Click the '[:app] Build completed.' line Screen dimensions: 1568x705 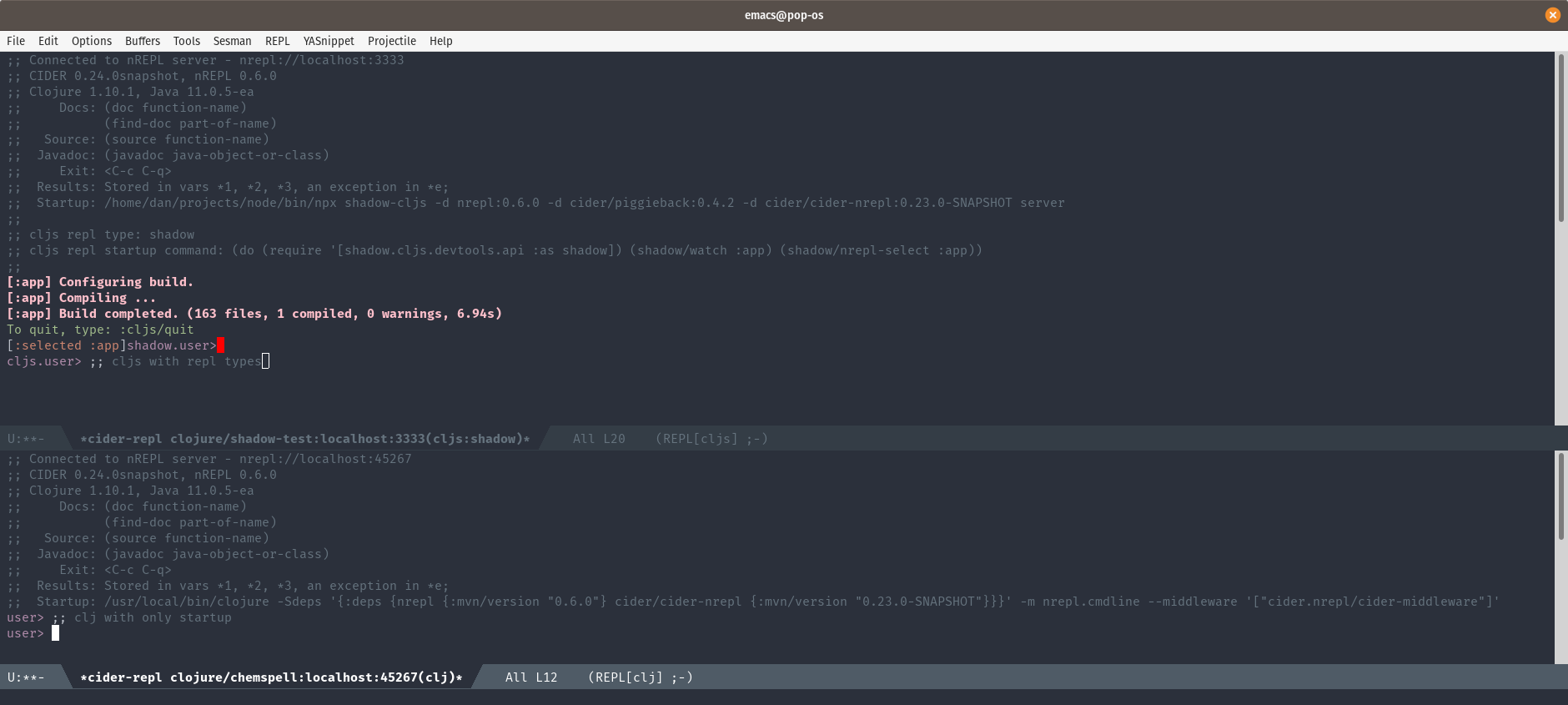coord(254,314)
